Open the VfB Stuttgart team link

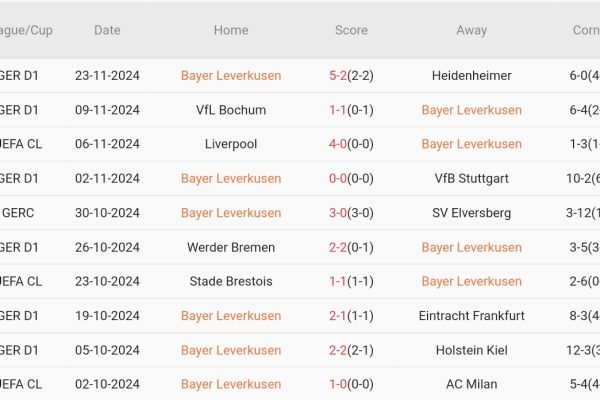(x=472, y=178)
